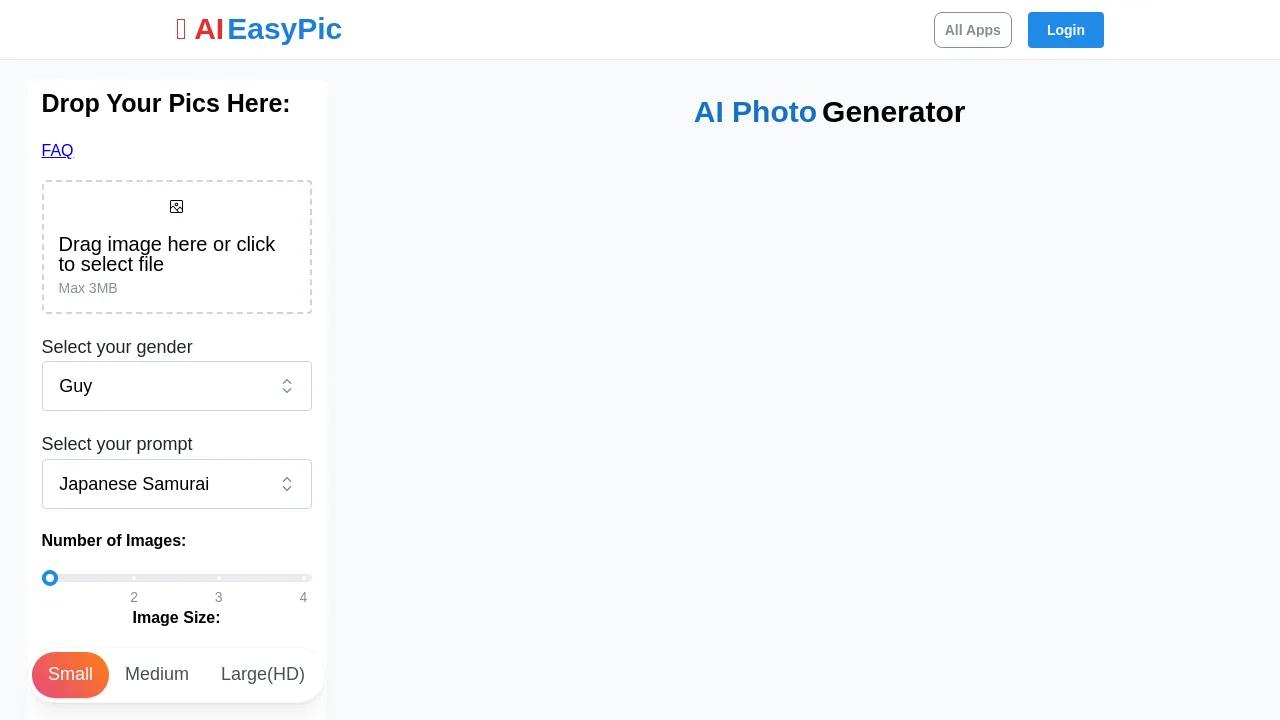Click the EasyPic logo text
Screen dimensions: 1280x720
pyautogui.click(x=284, y=30)
